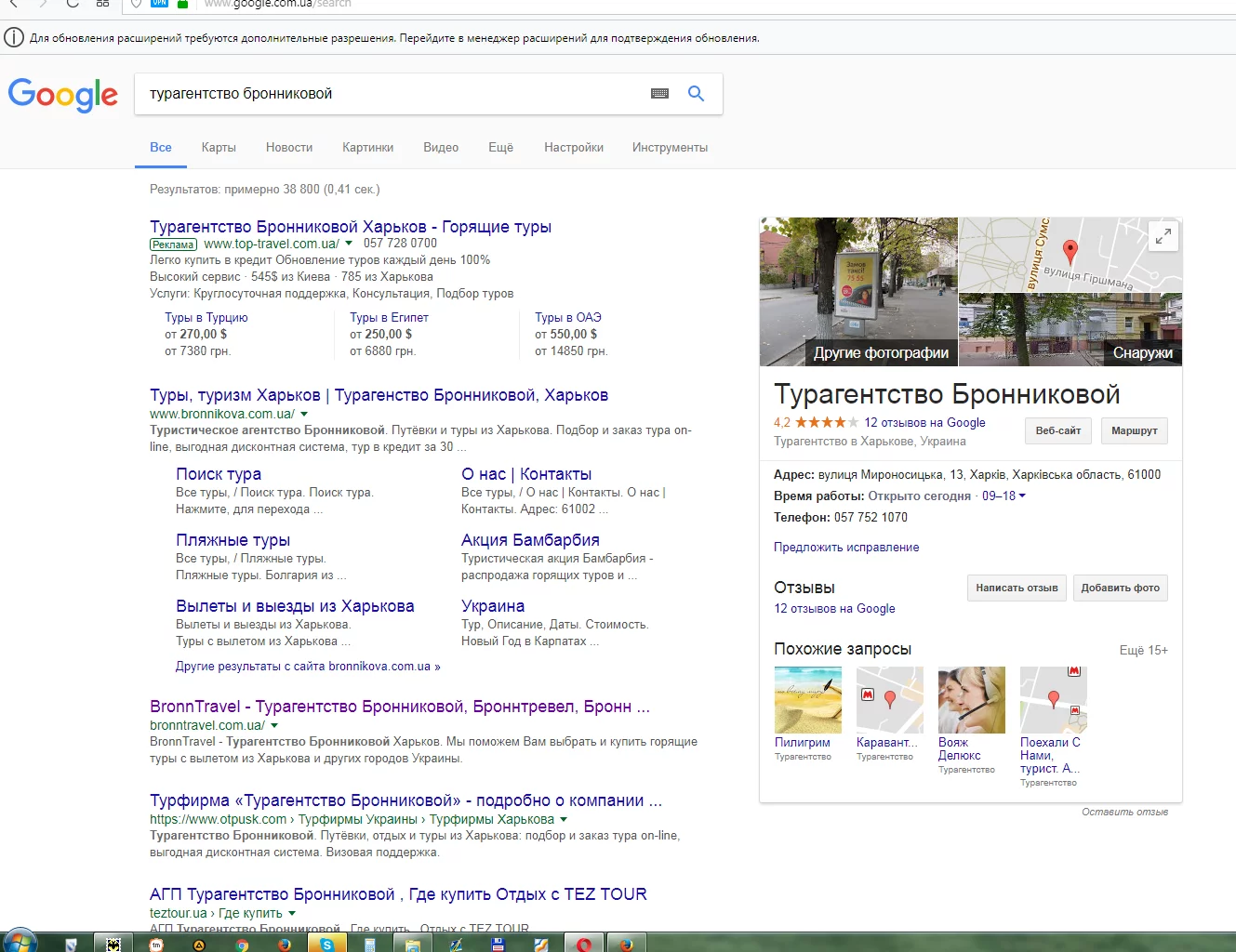Open the Ещё search menu
Screen dimensions: 1236x952
click(500, 147)
